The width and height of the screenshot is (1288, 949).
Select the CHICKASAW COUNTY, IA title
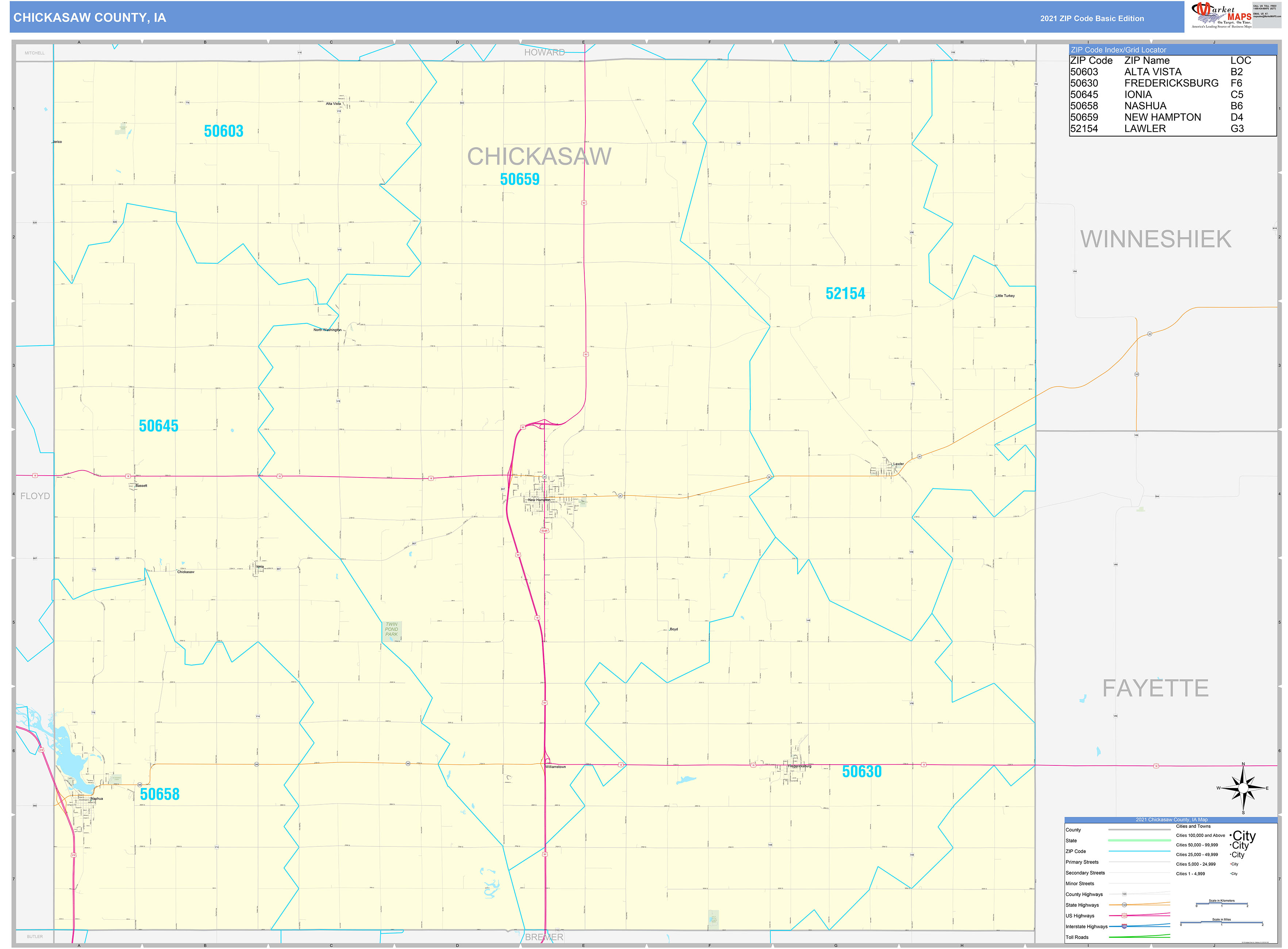[89, 19]
